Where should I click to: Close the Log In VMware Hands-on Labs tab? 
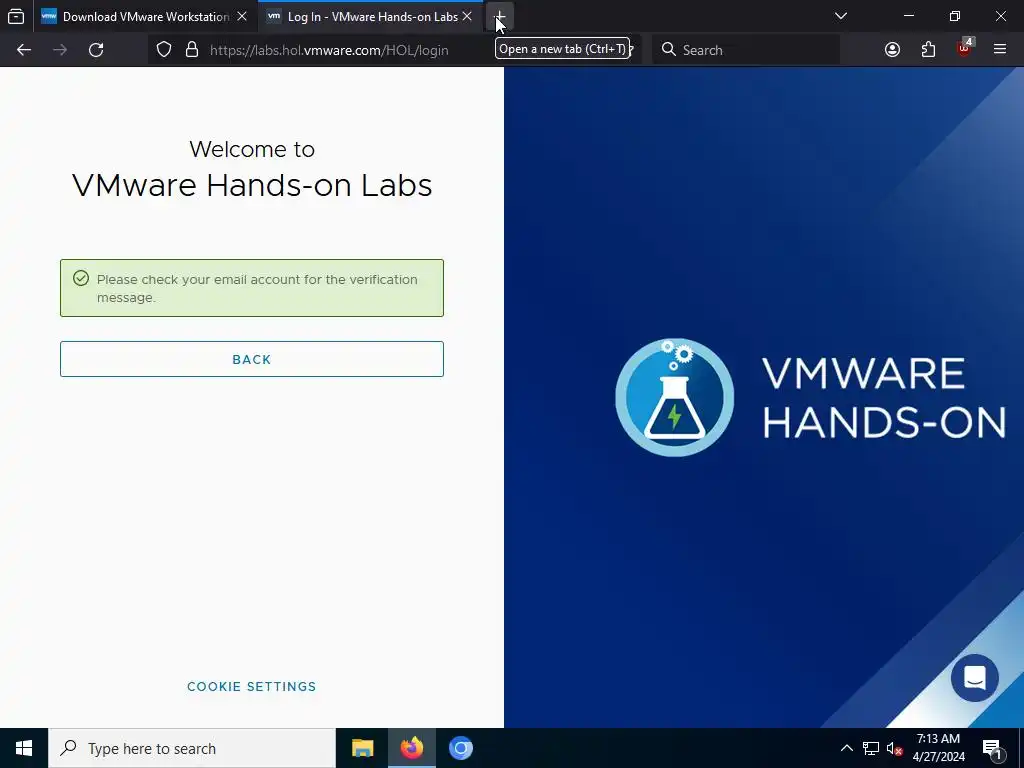coord(467,16)
